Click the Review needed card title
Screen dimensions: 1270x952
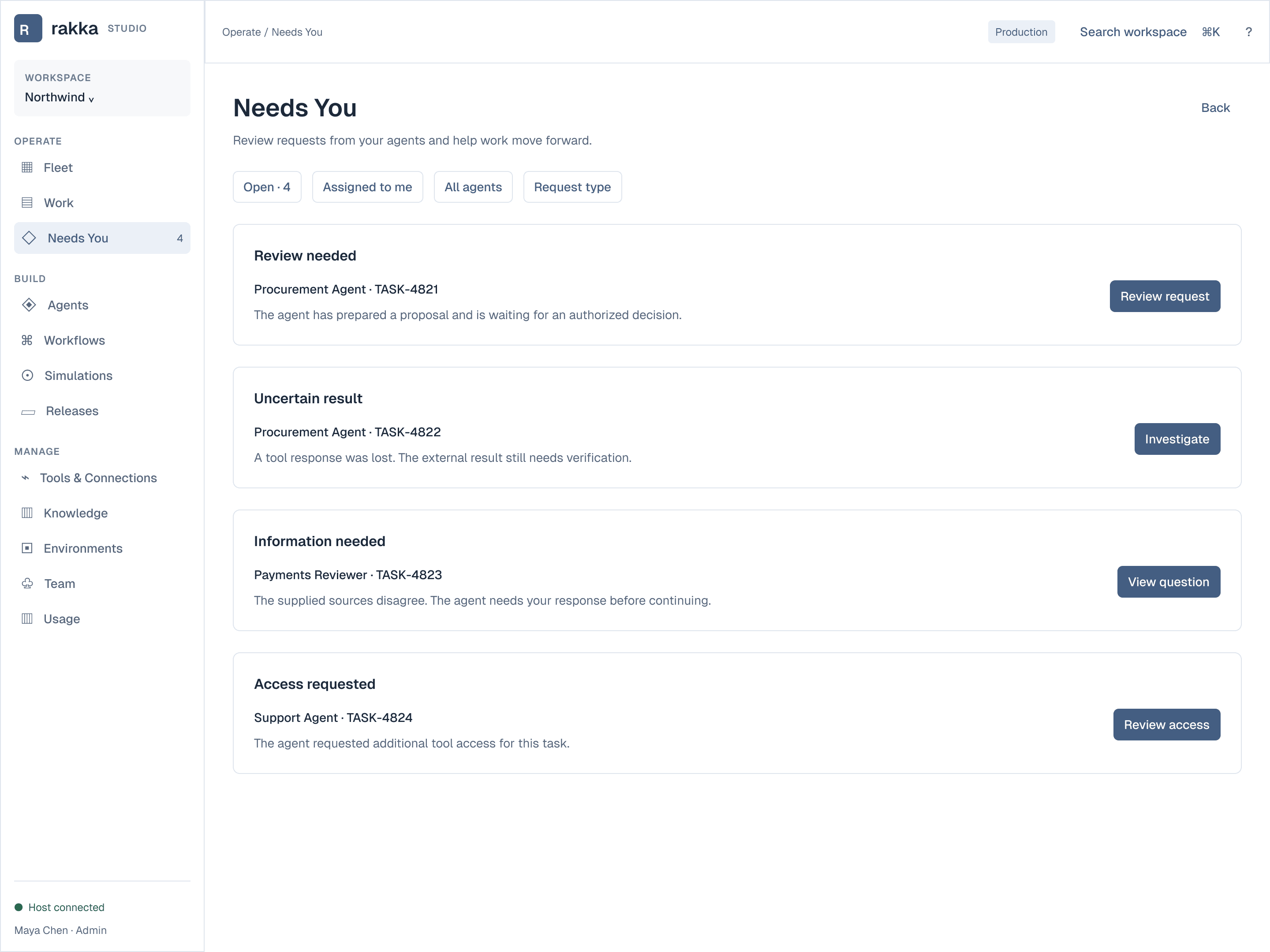click(305, 256)
